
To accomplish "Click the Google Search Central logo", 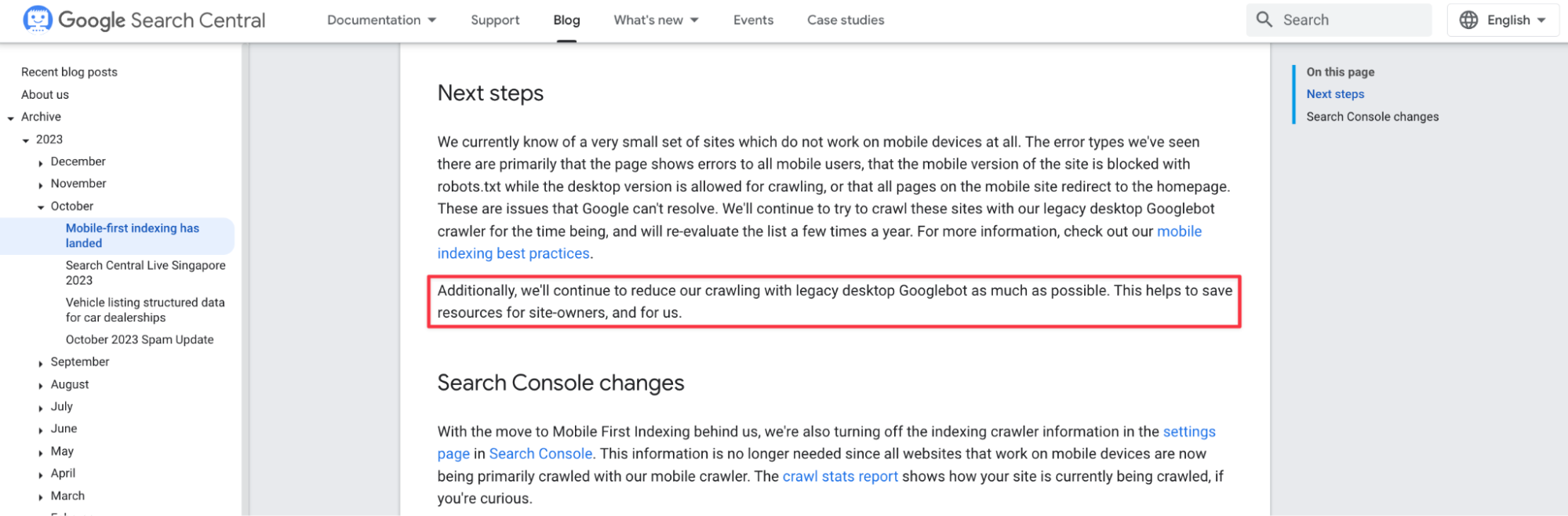I will click(144, 20).
